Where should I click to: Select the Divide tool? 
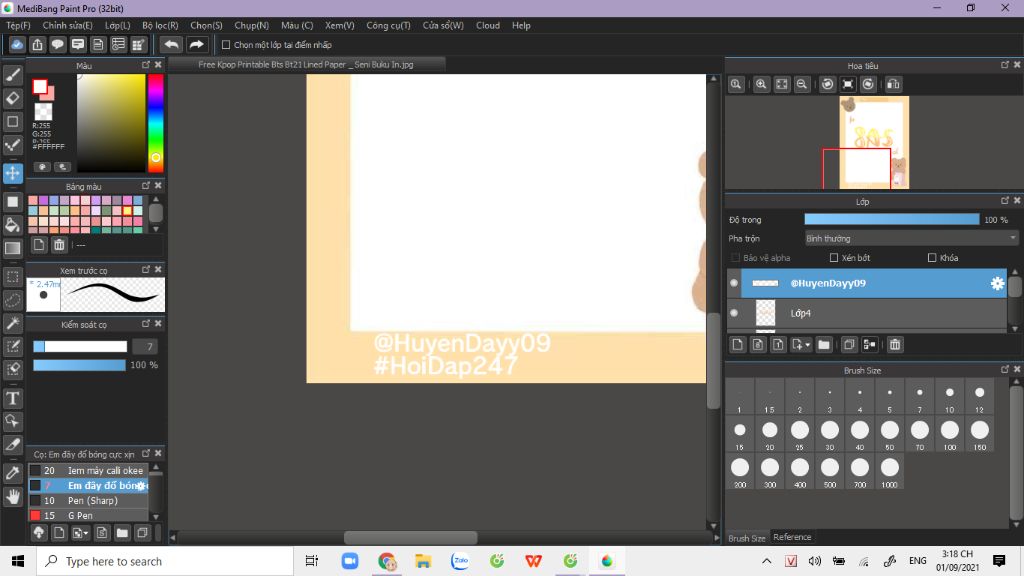click(12, 445)
